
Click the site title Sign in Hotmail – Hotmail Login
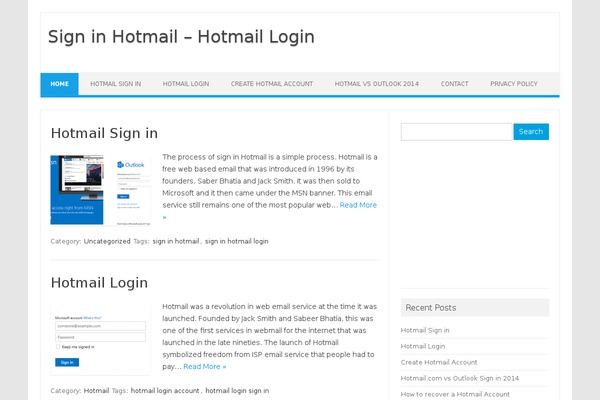(x=181, y=37)
